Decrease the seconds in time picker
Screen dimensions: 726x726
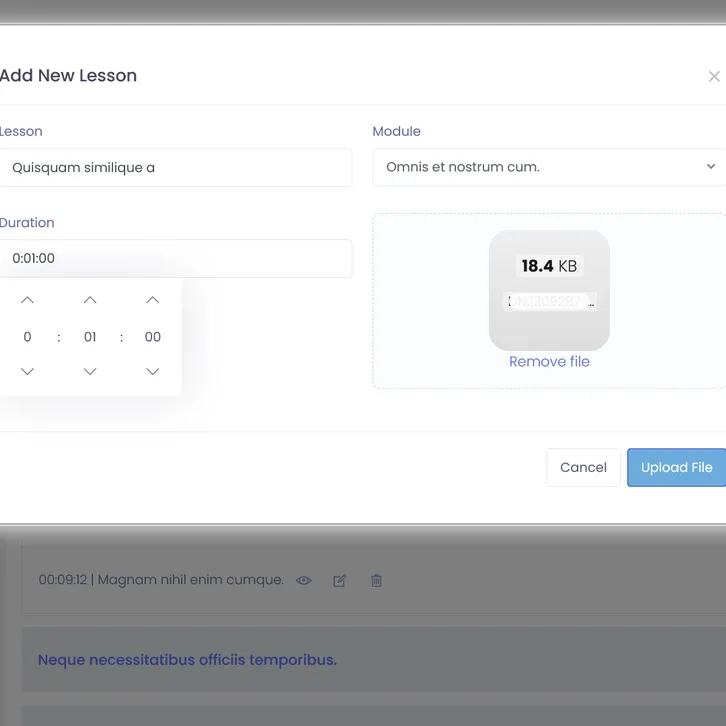pyautogui.click(x=152, y=372)
